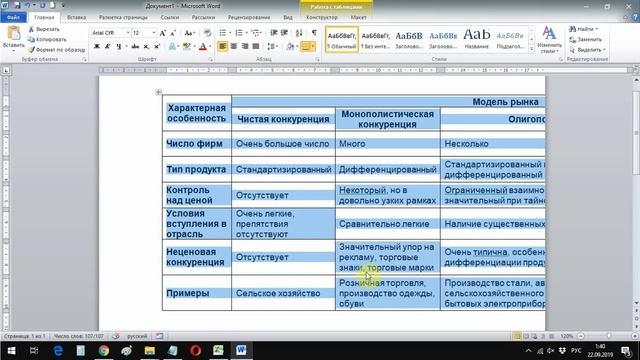
Task: Toggle Superscript (x²) formatting
Action: (157, 47)
